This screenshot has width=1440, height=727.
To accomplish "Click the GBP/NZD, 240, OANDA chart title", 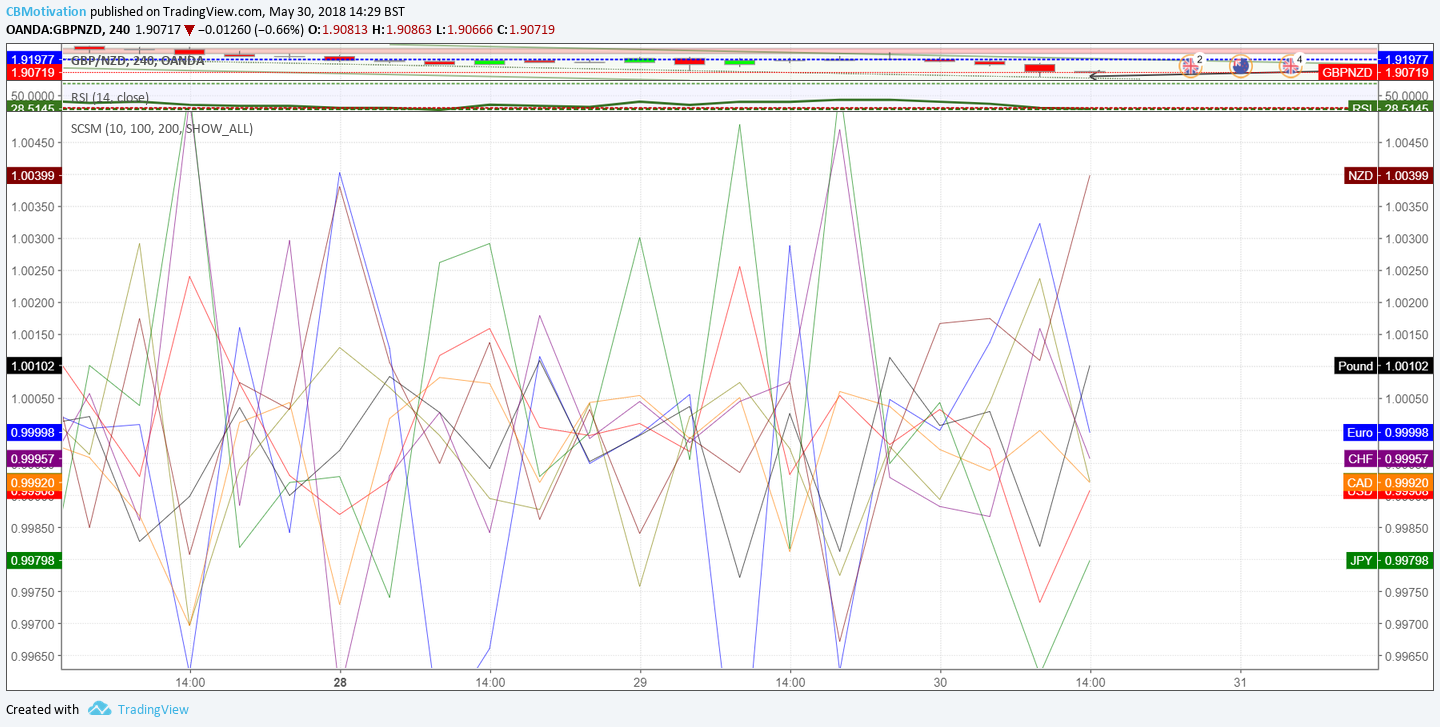I will [x=137, y=61].
